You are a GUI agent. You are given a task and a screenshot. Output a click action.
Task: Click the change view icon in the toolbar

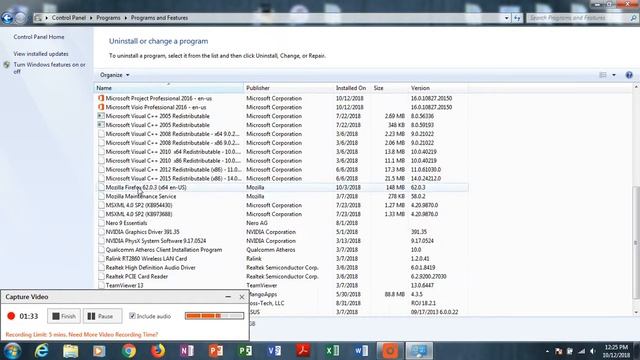click(x=602, y=75)
